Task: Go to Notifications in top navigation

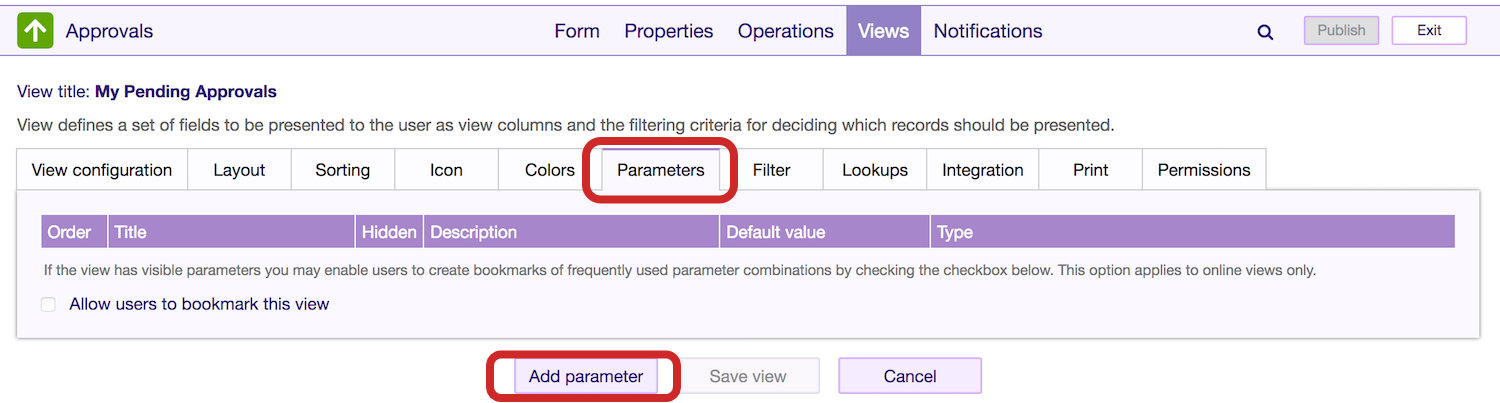Action: click(x=988, y=31)
